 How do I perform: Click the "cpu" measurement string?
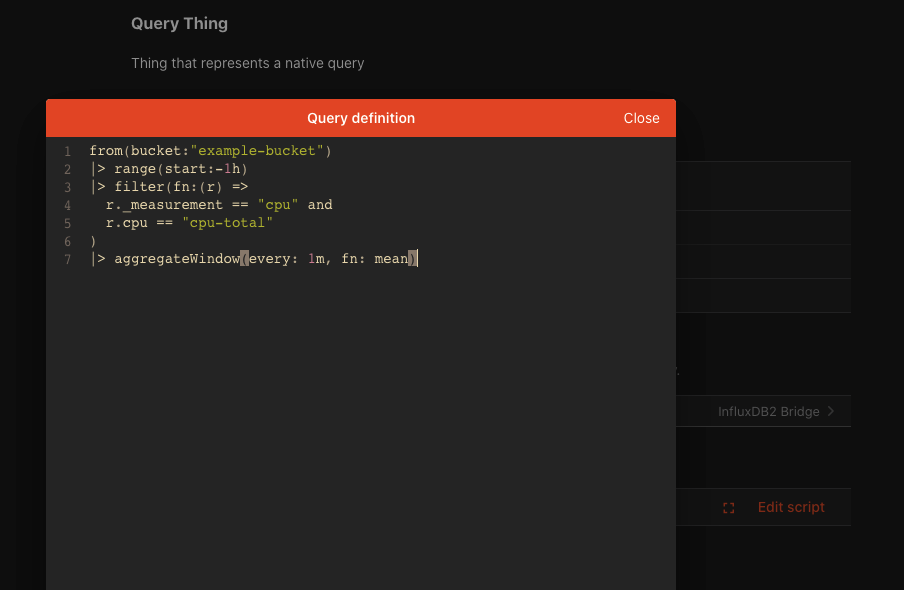pos(277,205)
